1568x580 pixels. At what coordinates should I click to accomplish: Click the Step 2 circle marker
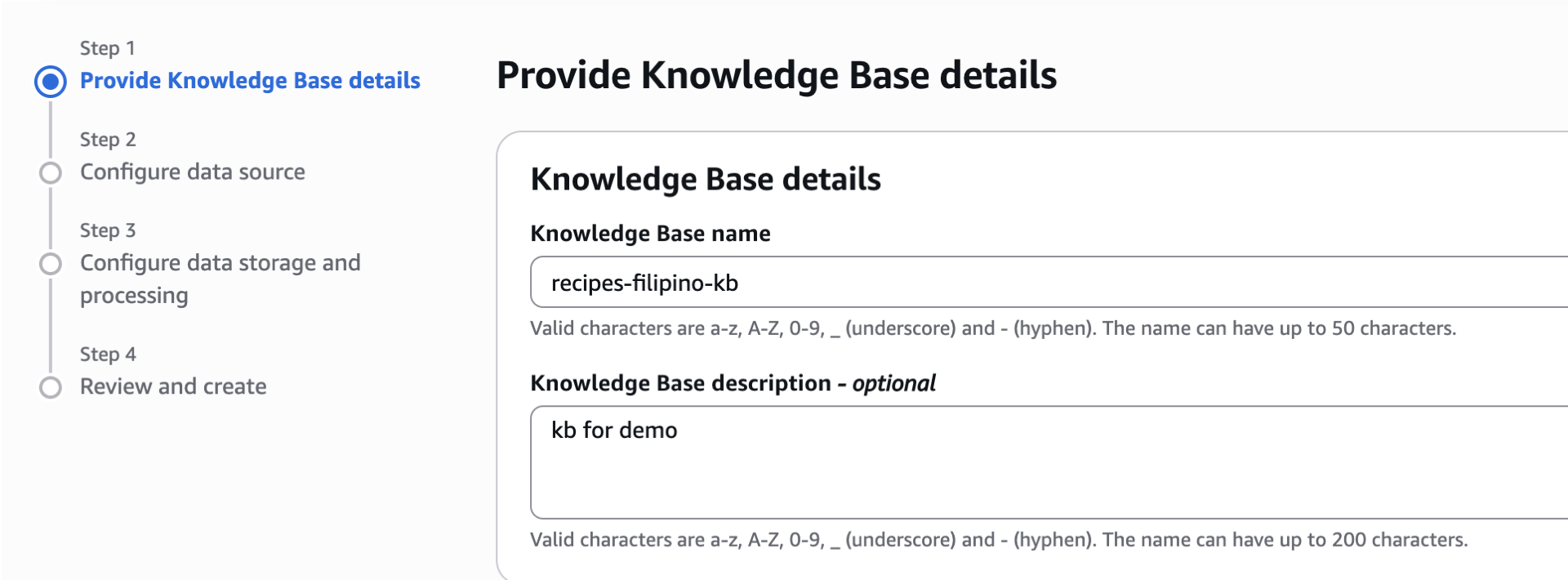[x=51, y=173]
